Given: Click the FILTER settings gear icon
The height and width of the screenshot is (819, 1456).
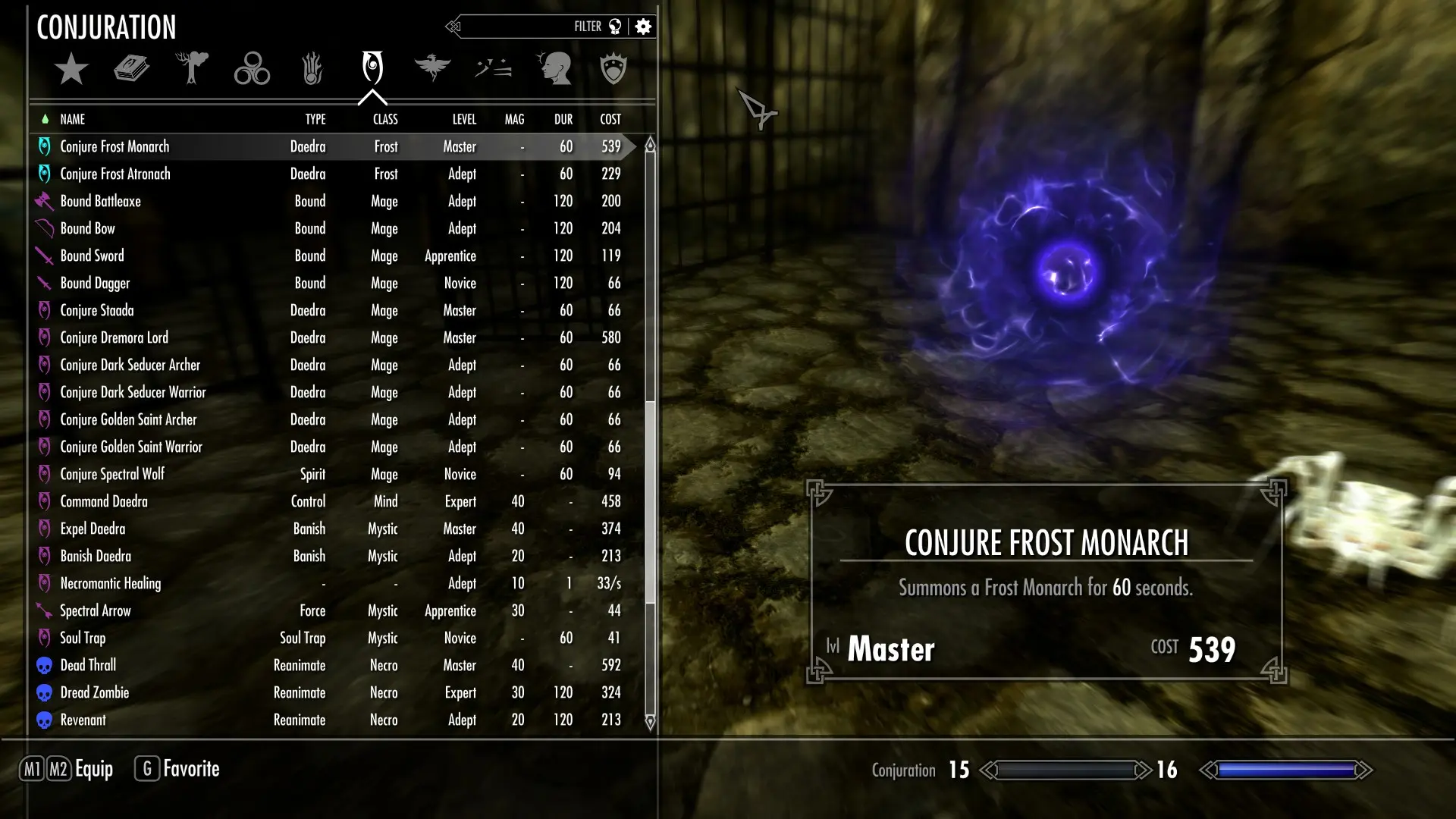Looking at the screenshot, I should (x=643, y=27).
